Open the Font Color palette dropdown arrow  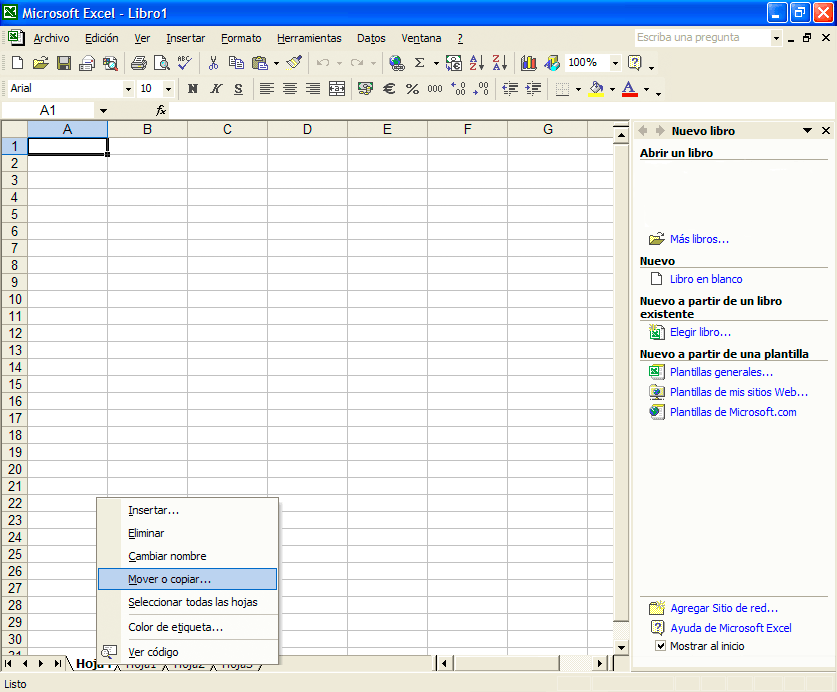coord(646,89)
